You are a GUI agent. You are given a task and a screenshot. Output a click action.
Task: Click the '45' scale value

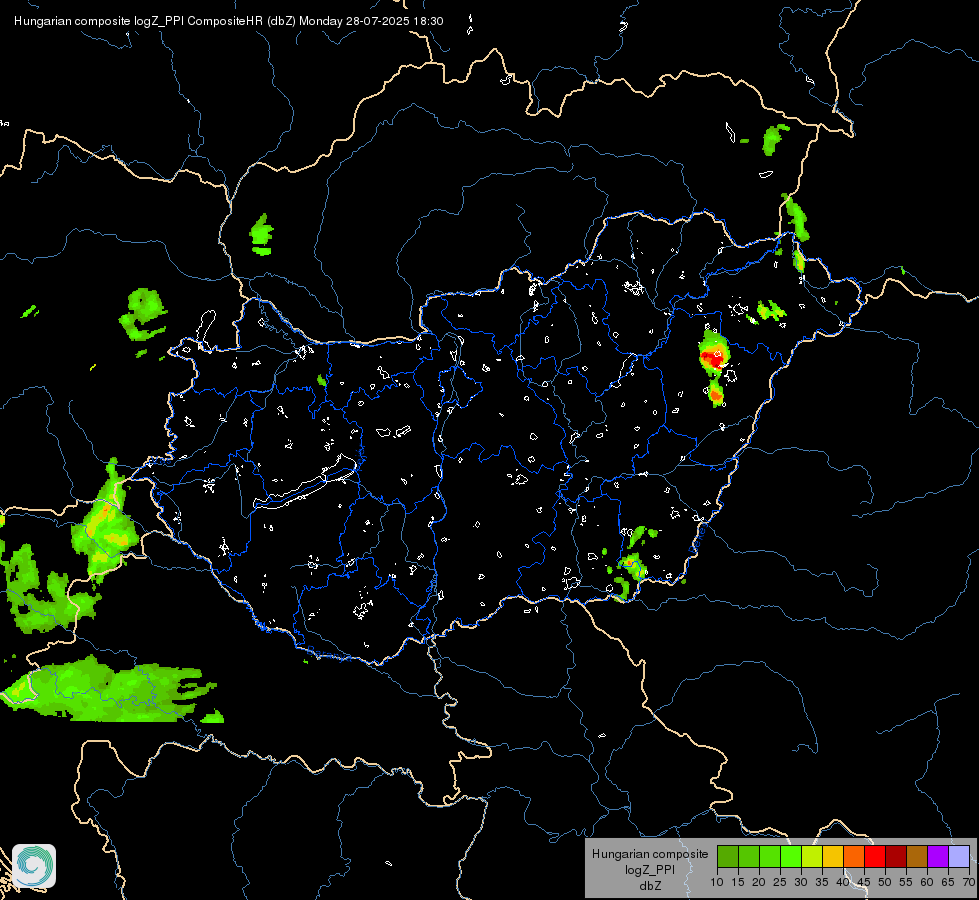(864, 883)
